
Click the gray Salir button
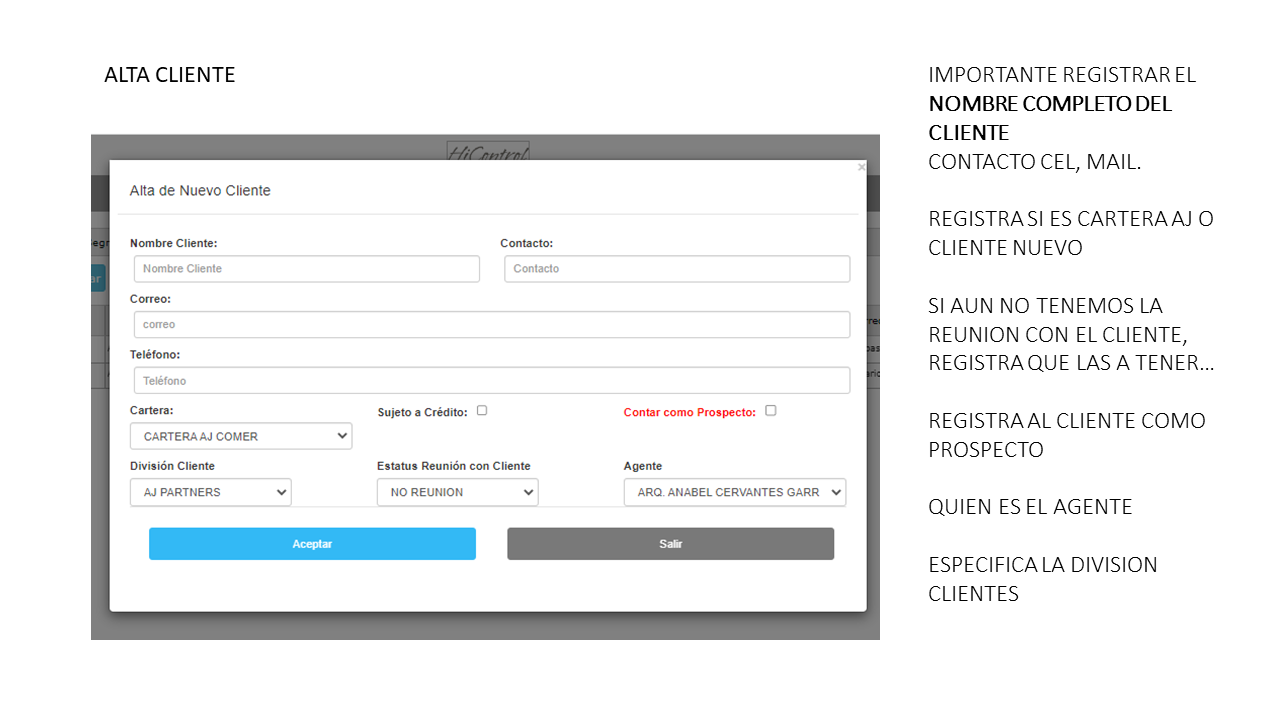tap(670, 544)
